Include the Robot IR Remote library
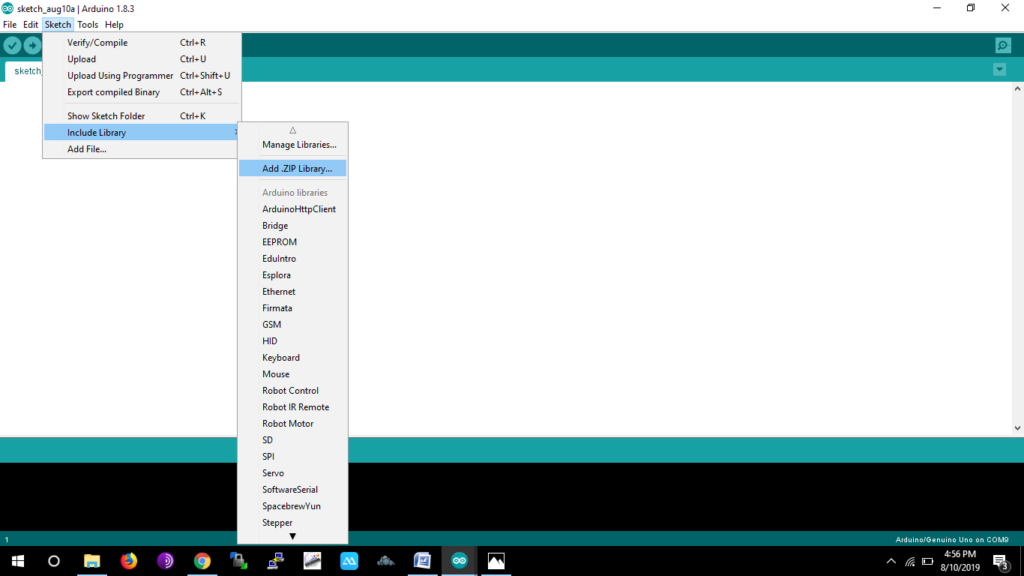Image resolution: width=1024 pixels, height=576 pixels. pos(293,407)
